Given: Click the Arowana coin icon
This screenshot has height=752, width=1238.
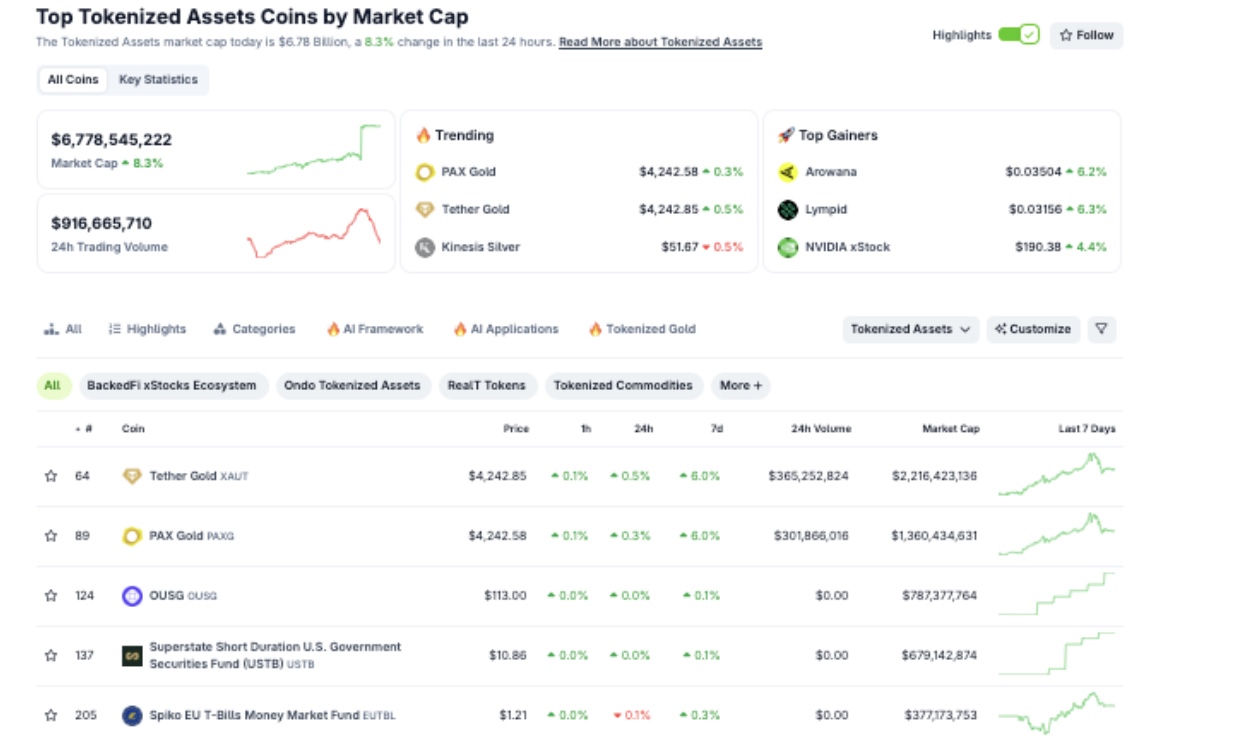Looking at the screenshot, I should click(790, 172).
